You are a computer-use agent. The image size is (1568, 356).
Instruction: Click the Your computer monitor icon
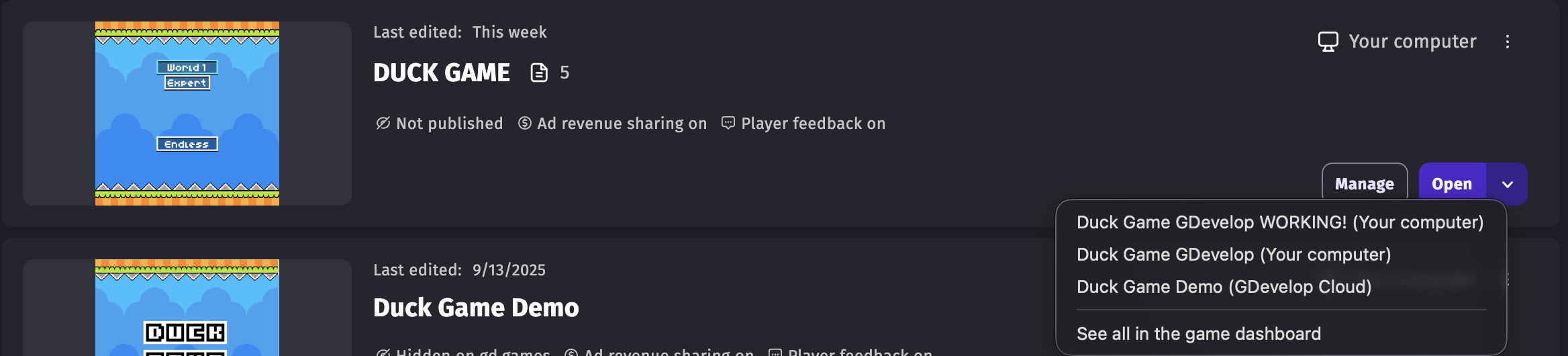[x=1328, y=42]
